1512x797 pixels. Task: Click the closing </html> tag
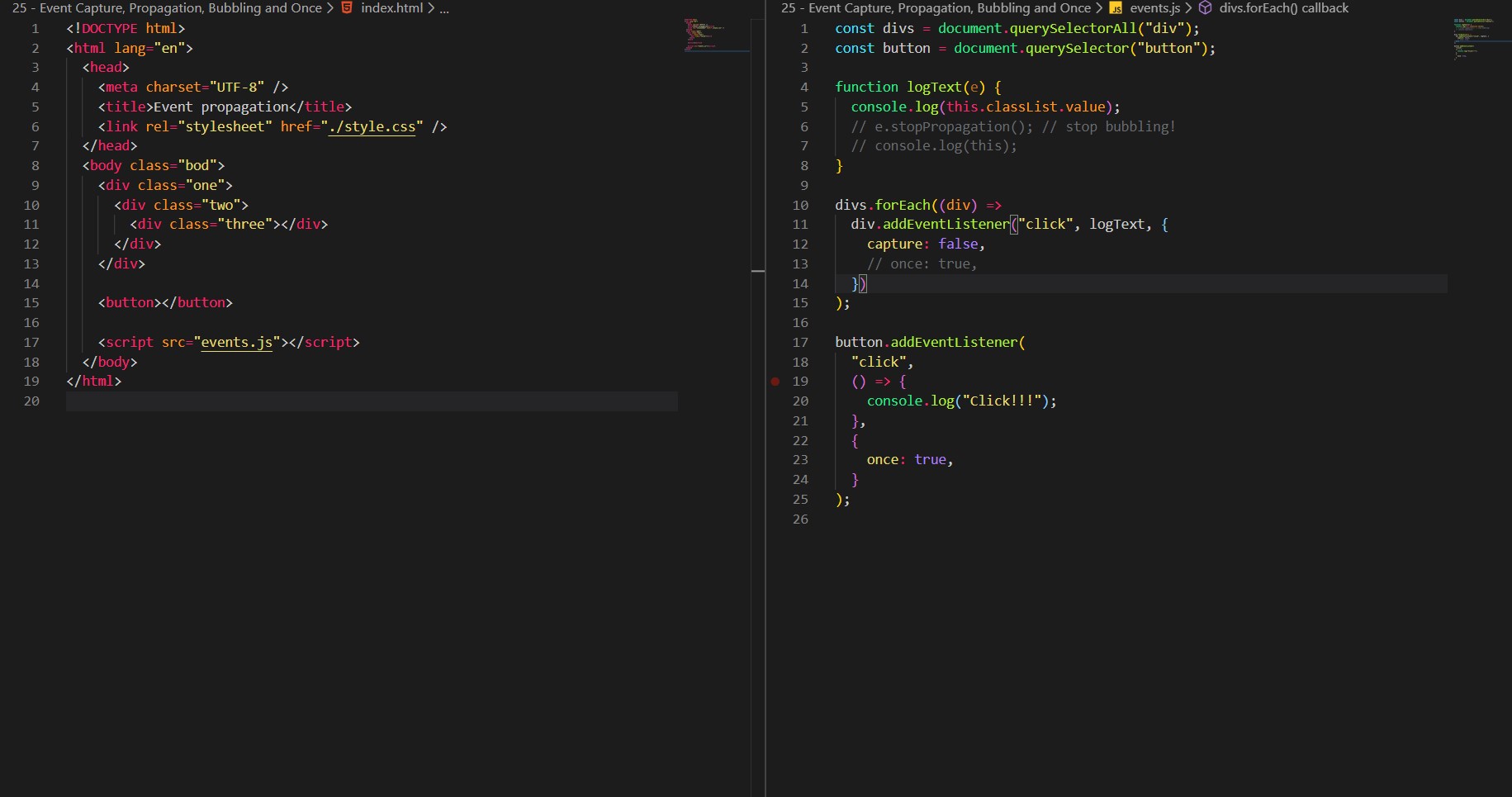(94, 381)
